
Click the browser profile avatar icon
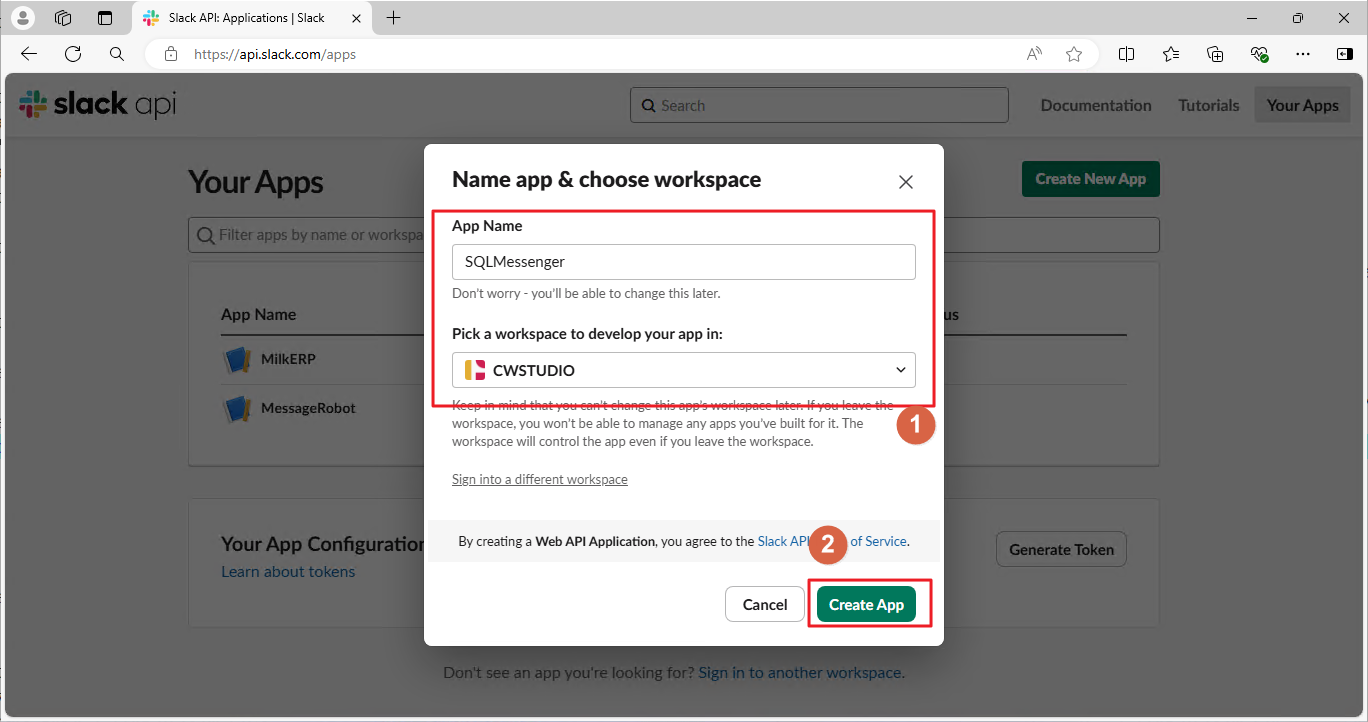[x=23, y=18]
